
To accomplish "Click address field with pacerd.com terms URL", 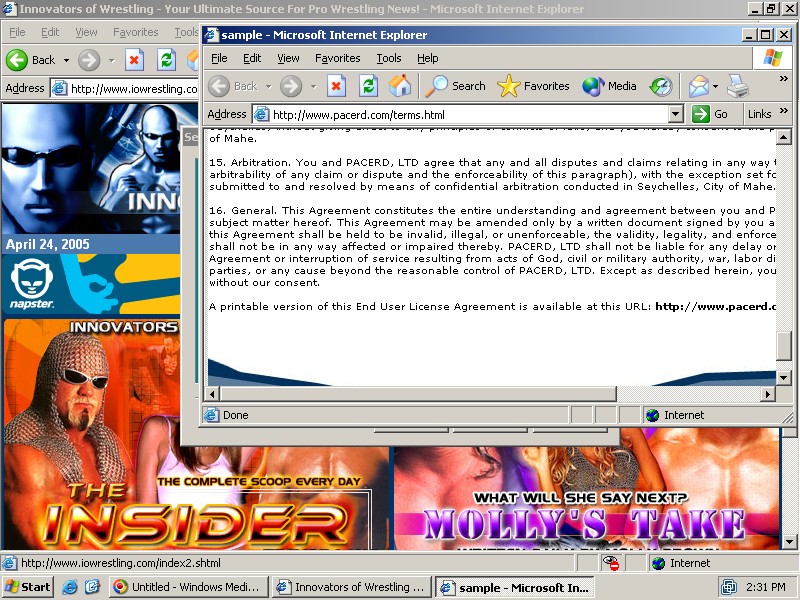I will (x=468, y=115).
